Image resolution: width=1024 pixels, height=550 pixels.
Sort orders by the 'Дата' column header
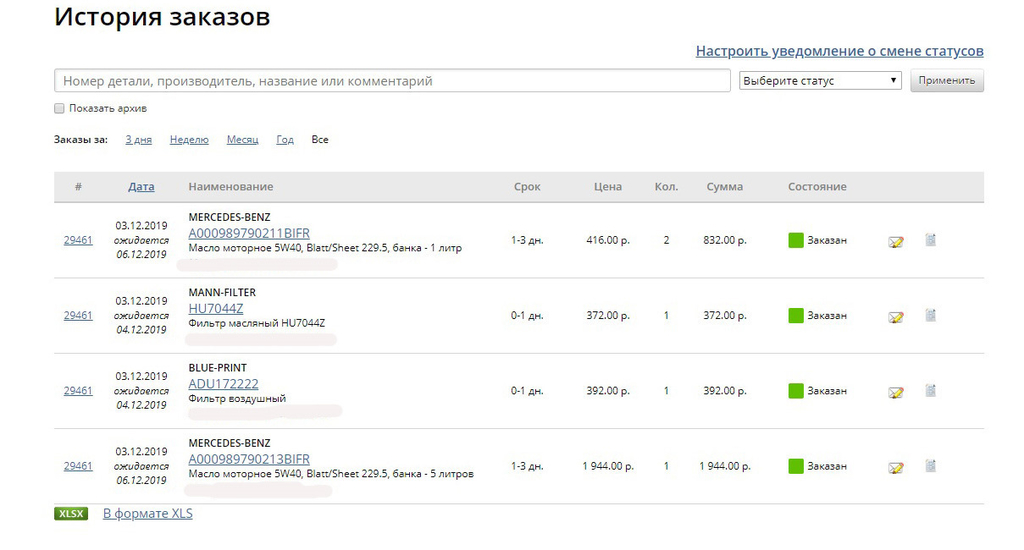(141, 187)
